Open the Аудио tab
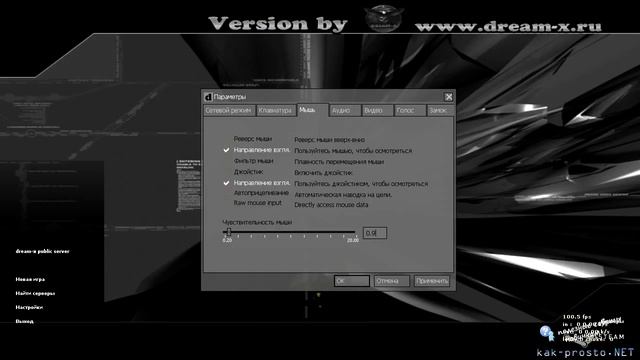640x360 pixels. point(345,110)
